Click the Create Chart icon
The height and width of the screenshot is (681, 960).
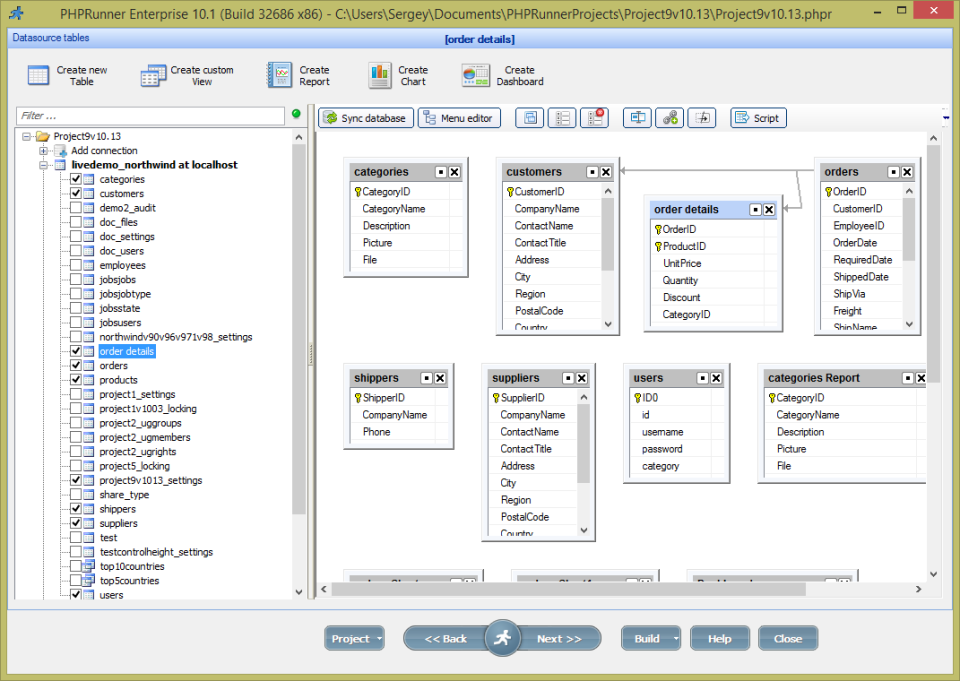pos(380,75)
